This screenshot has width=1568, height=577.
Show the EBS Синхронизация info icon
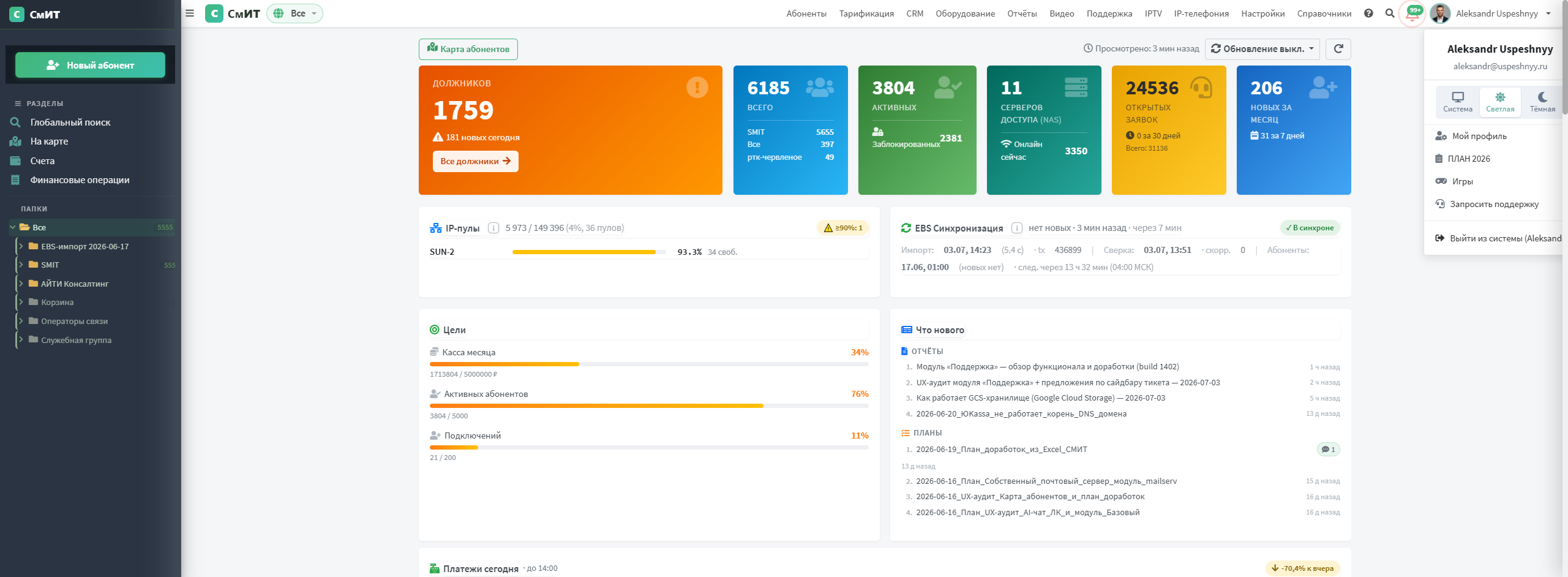1017,228
